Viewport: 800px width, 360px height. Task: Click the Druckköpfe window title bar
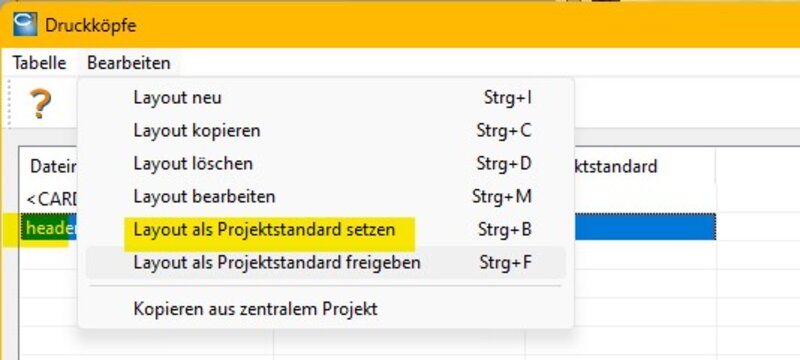tap(408, 24)
